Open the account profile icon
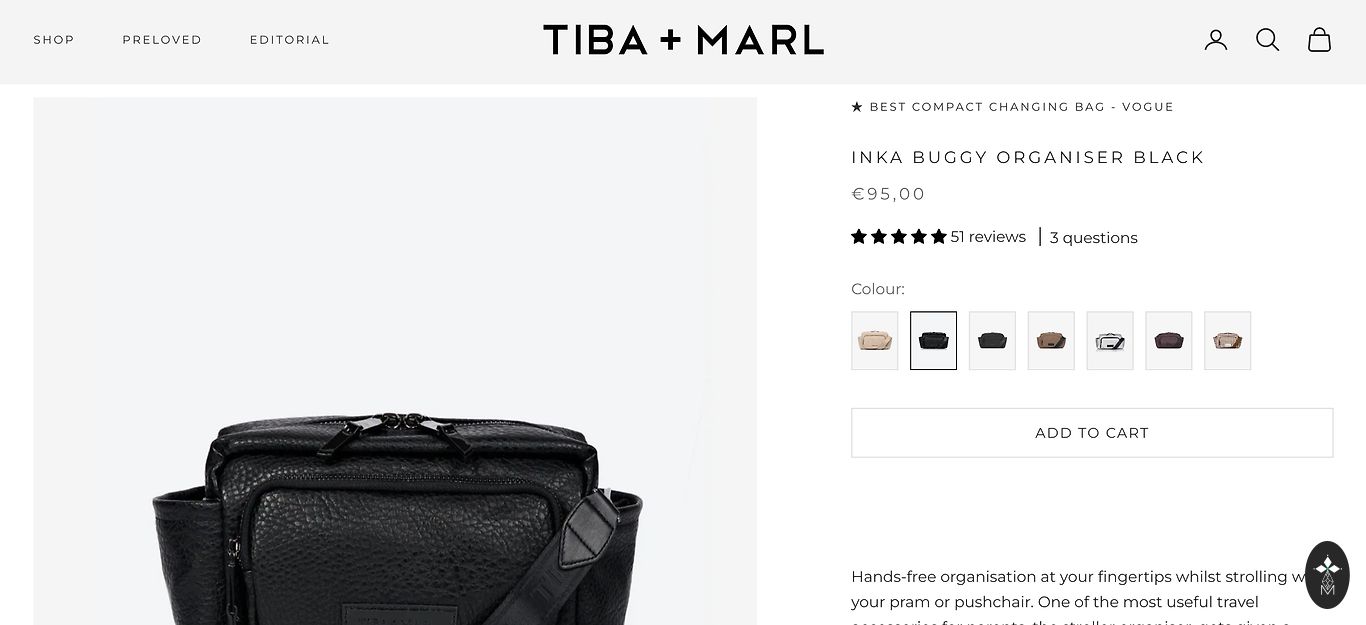The height and width of the screenshot is (625, 1366). 1216,40
